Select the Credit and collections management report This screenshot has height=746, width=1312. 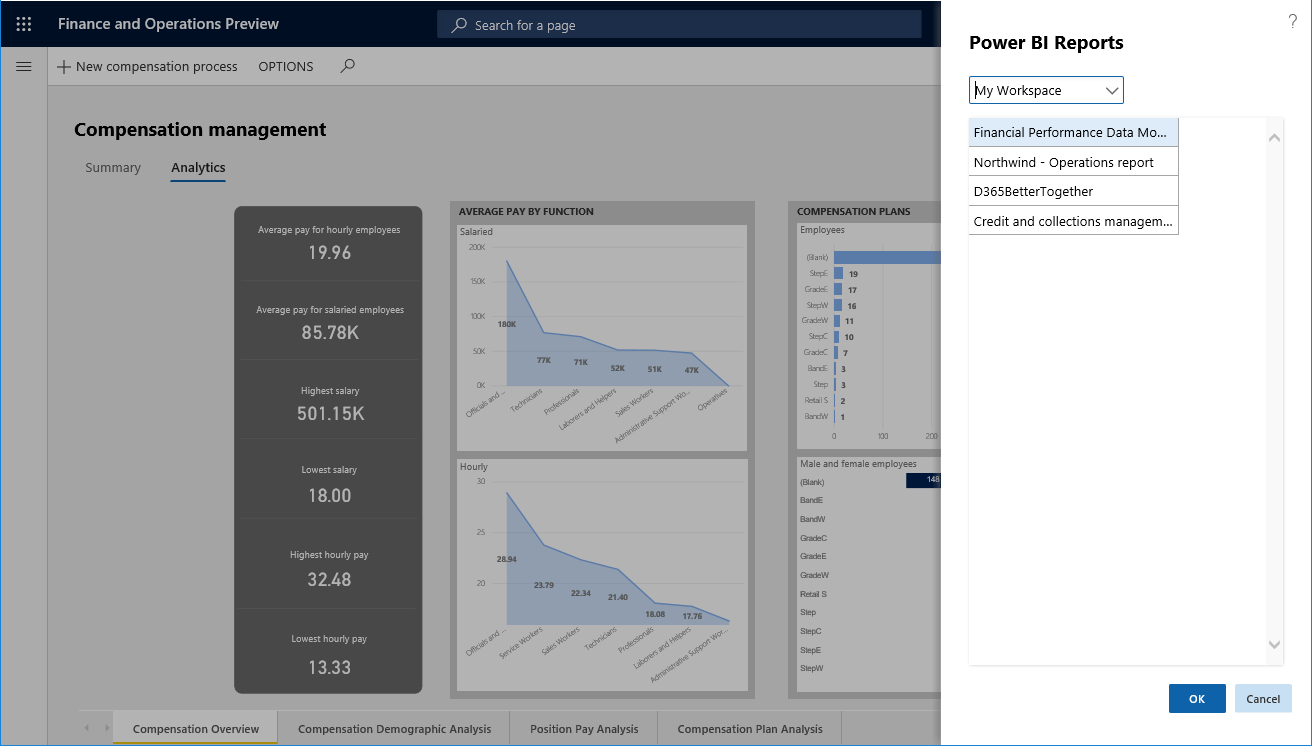[1073, 221]
